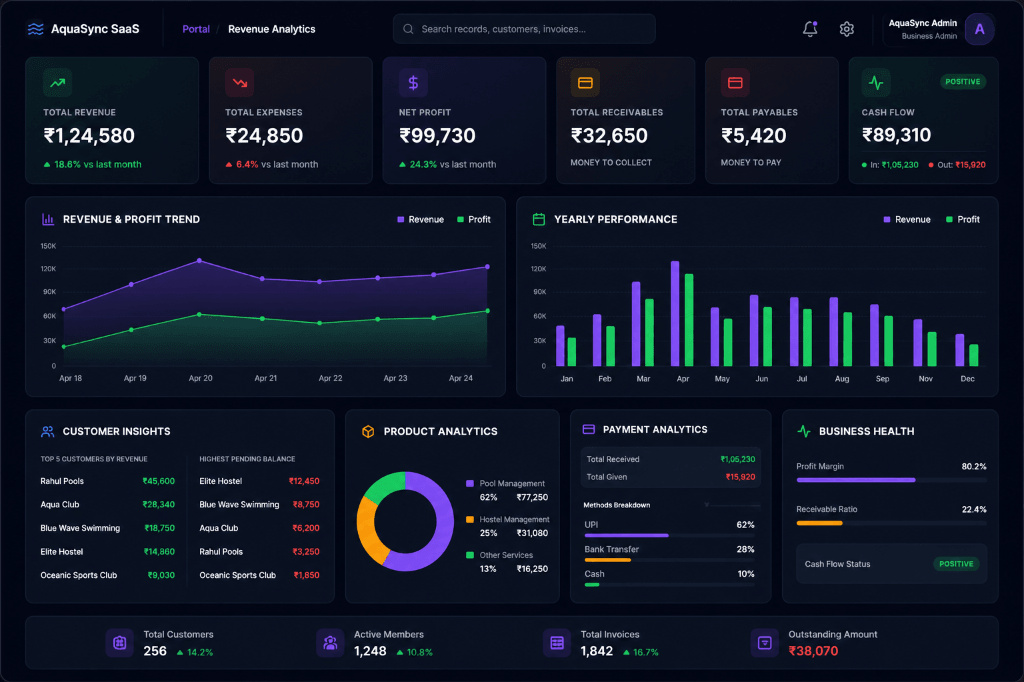Click the calendar icon beside Yearly Performance
Screen dimensions: 1024x682
tap(539, 219)
